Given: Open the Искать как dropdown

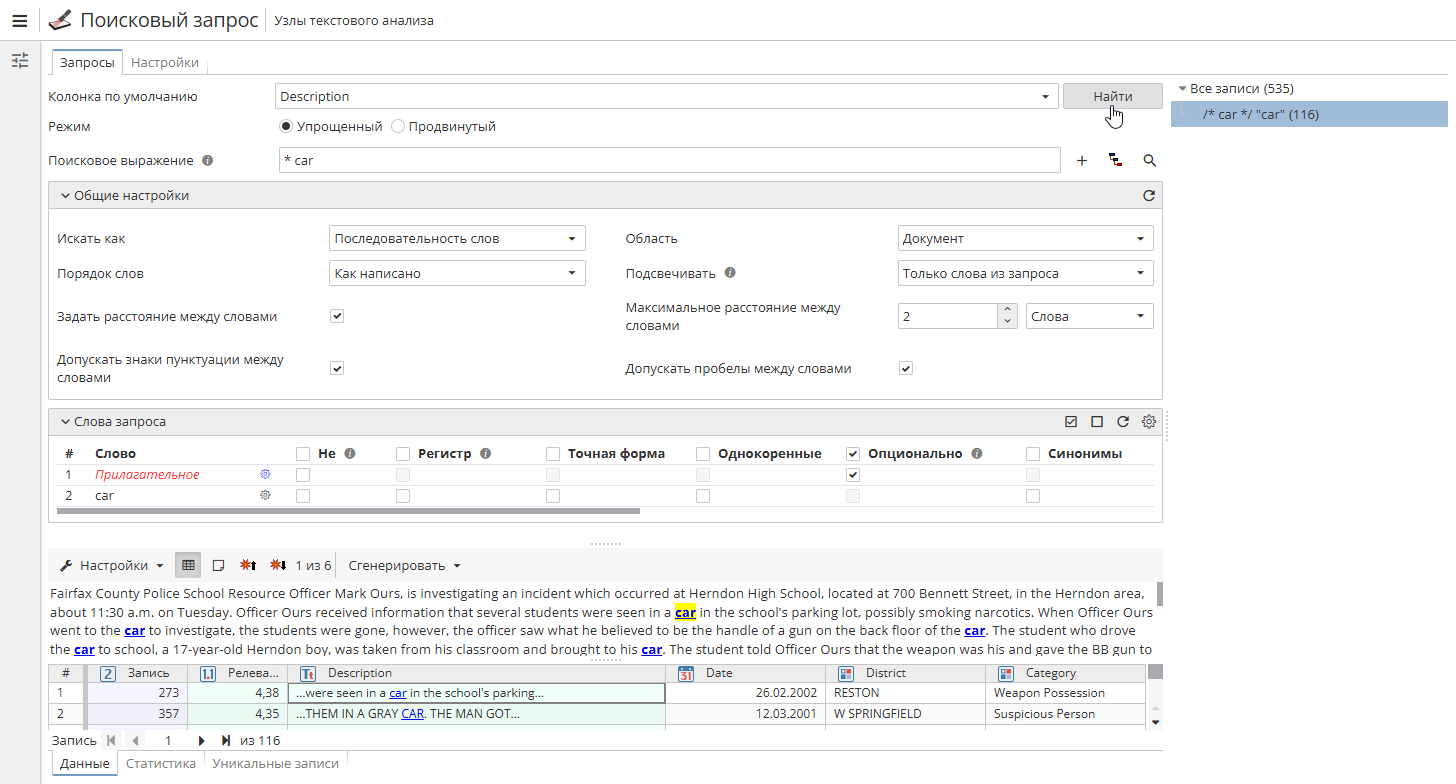Looking at the screenshot, I should click(x=457, y=239).
